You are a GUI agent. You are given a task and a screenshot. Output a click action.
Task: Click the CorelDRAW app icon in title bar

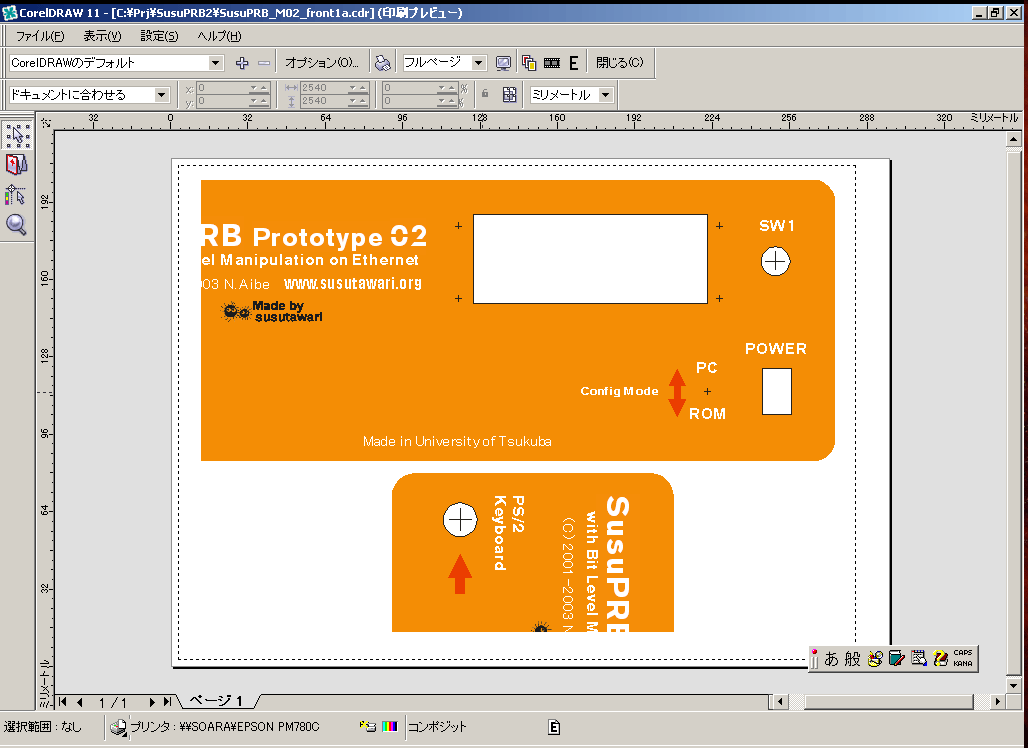[9, 12]
